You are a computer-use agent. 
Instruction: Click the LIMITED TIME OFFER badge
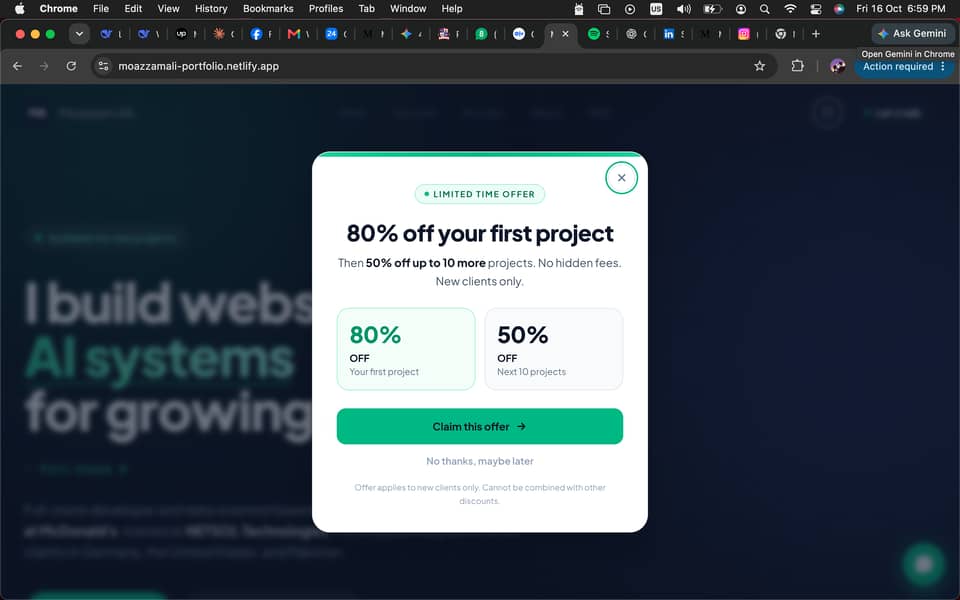479,194
